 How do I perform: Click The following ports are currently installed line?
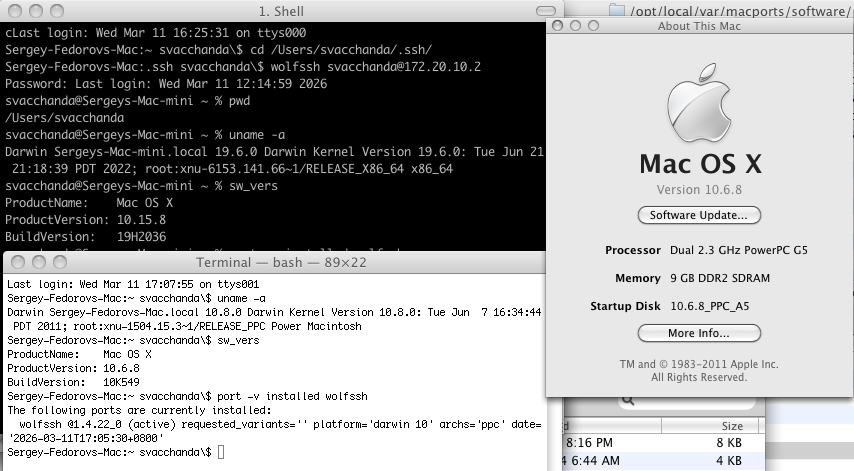[x=139, y=410]
